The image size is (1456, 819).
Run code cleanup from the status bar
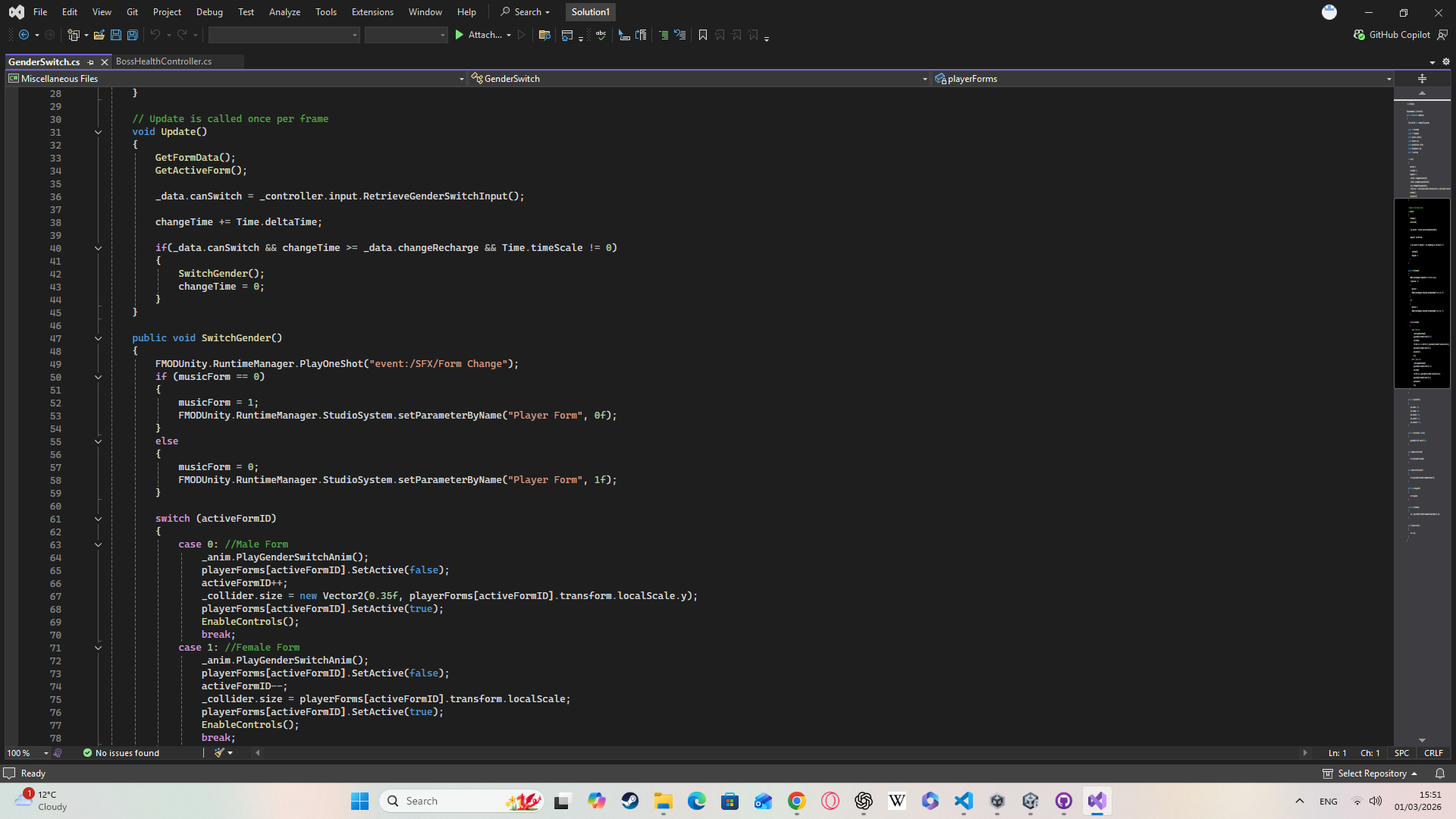(x=218, y=752)
